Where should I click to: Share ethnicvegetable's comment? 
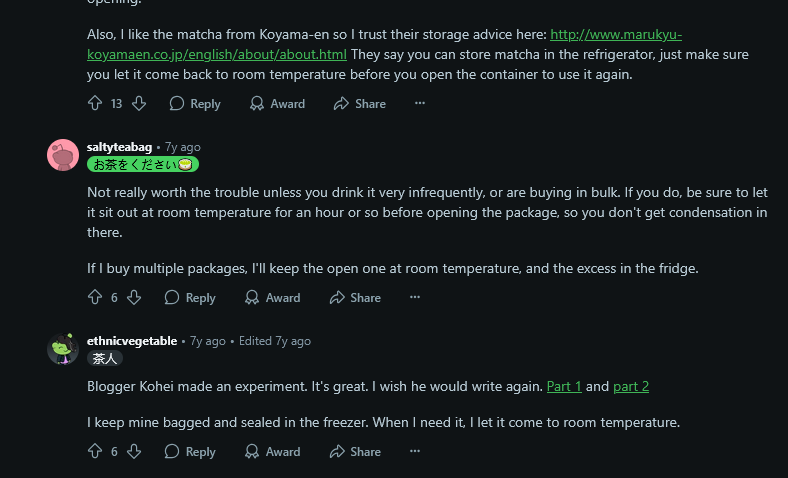tap(355, 451)
